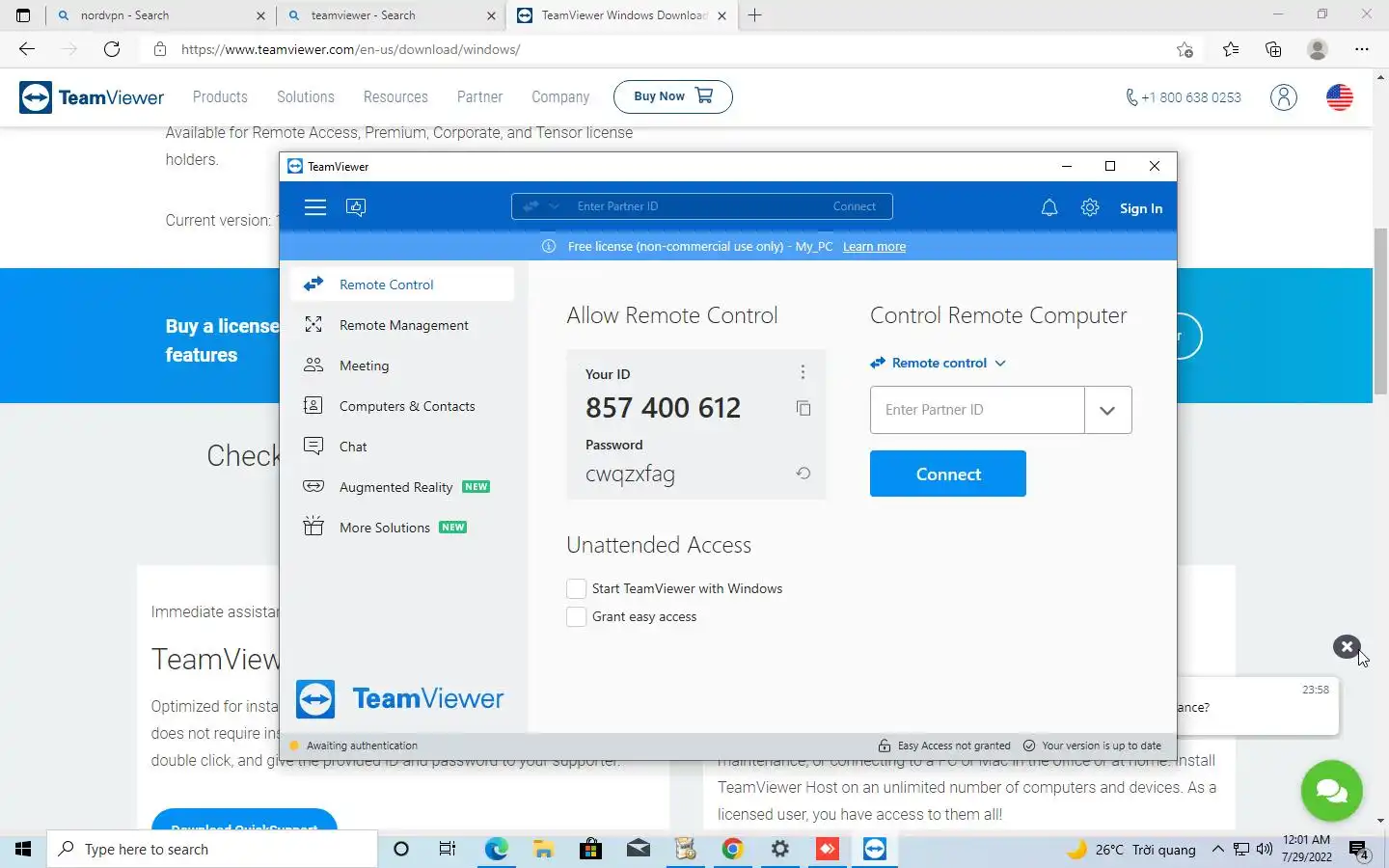Copy Your ID to clipboard
This screenshot has width=1389, height=868.
(803, 408)
